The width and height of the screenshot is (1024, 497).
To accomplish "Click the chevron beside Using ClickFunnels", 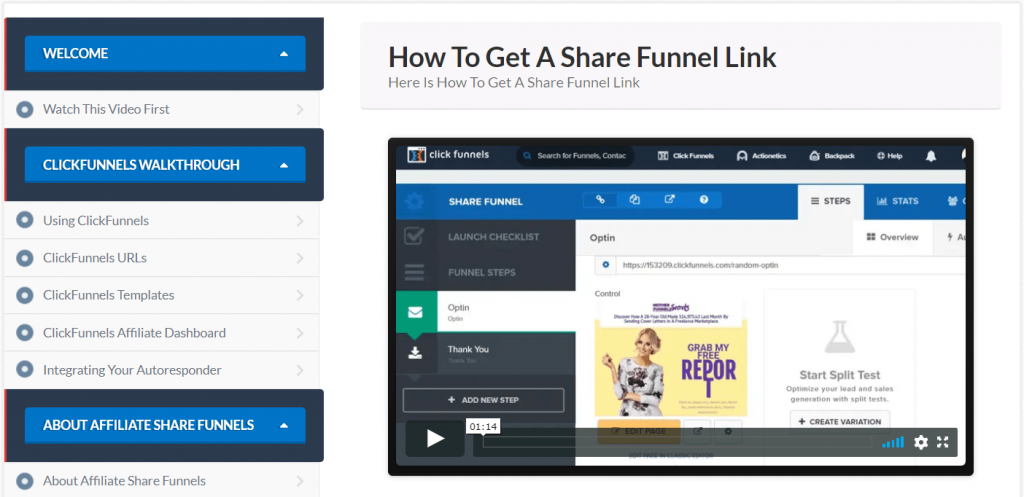I will tap(300, 221).
